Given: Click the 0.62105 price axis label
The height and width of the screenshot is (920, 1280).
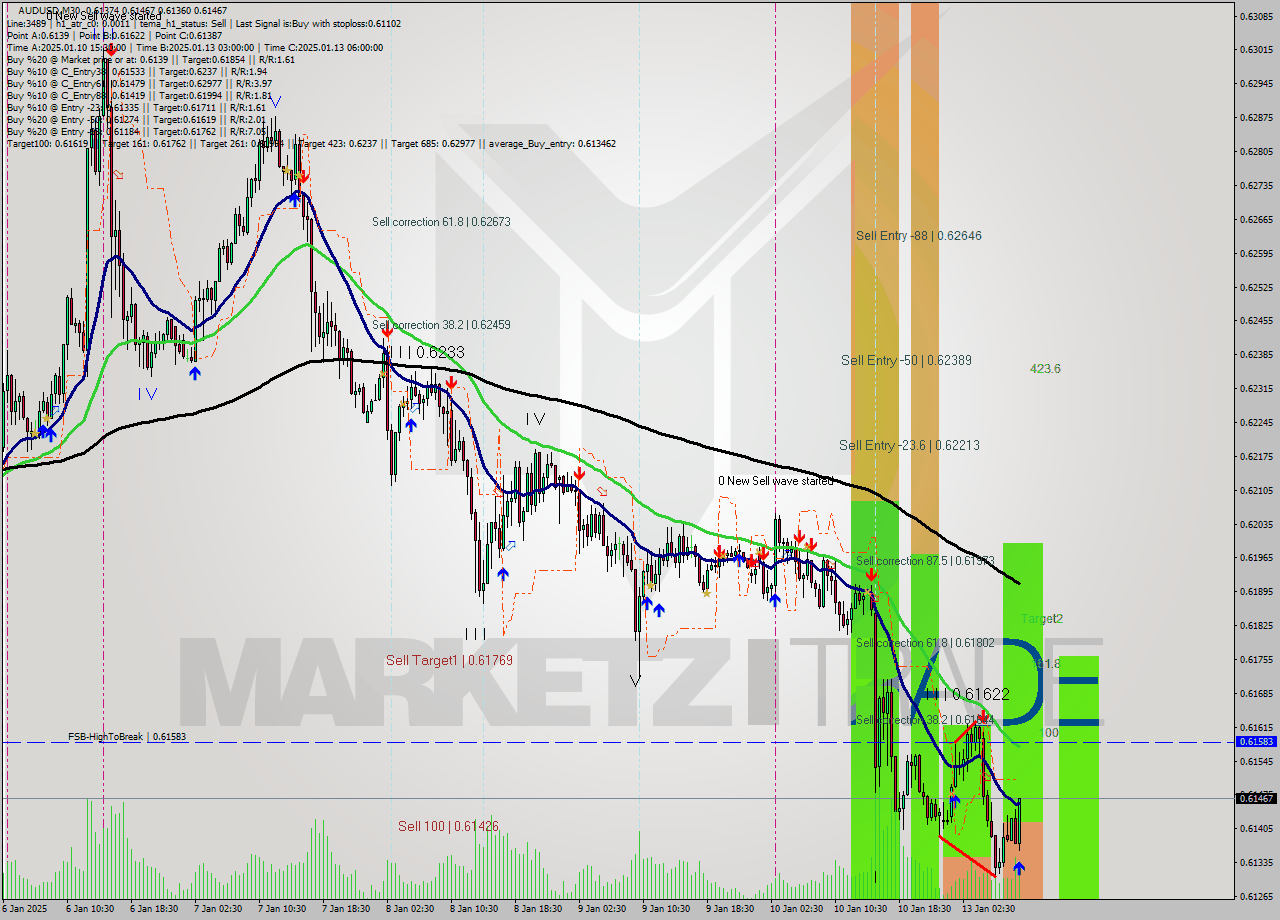Looking at the screenshot, I should [1256, 490].
